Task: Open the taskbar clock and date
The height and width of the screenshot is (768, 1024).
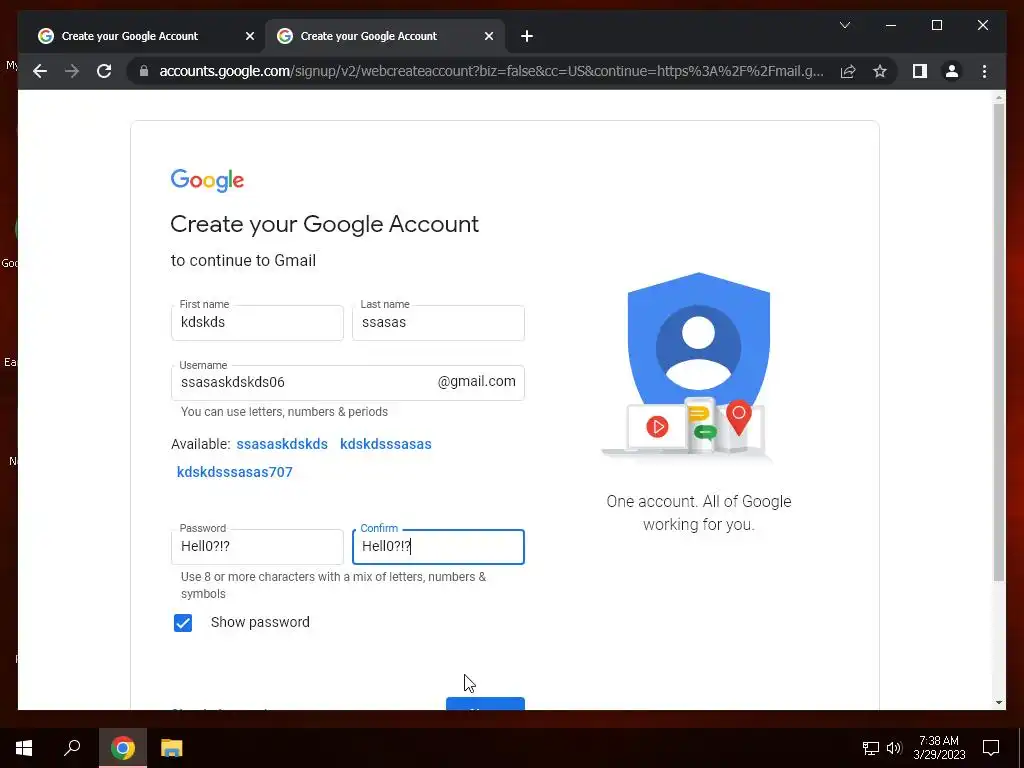Action: click(939, 748)
